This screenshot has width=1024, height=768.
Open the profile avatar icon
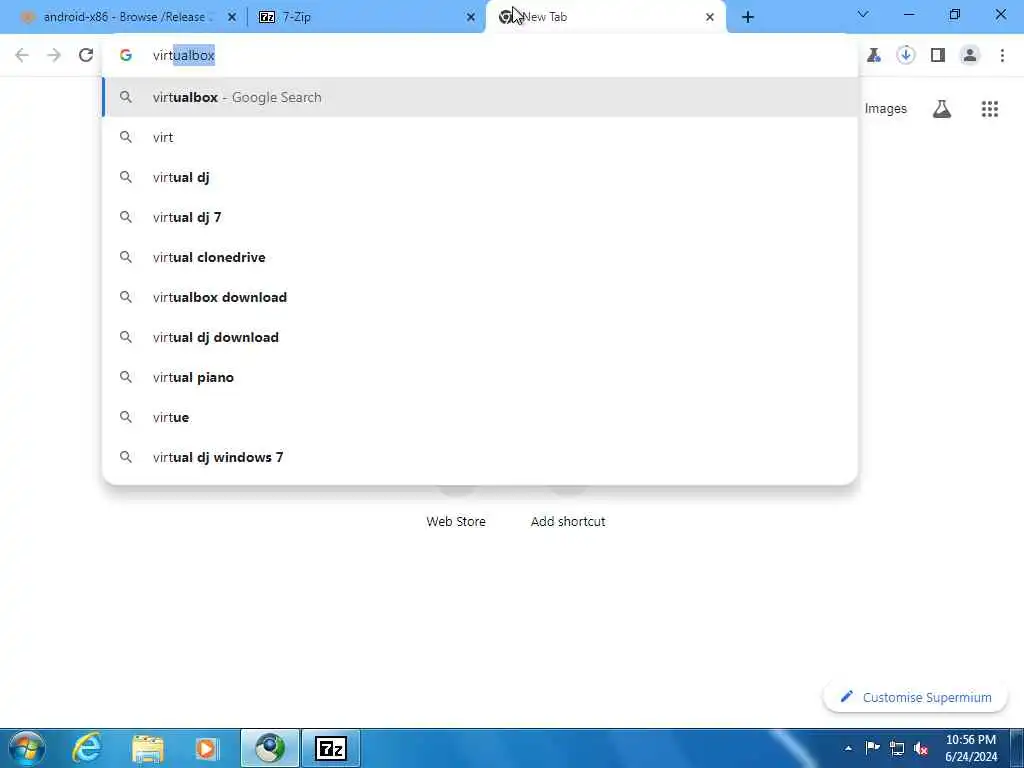tap(970, 56)
